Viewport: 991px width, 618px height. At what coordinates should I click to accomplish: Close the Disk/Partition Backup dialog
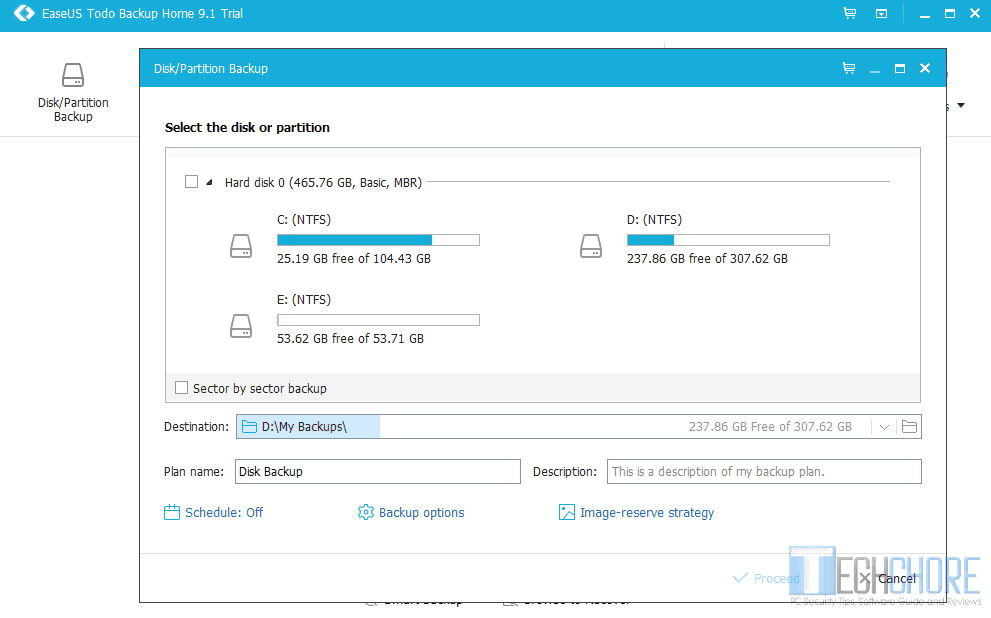point(925,68)
